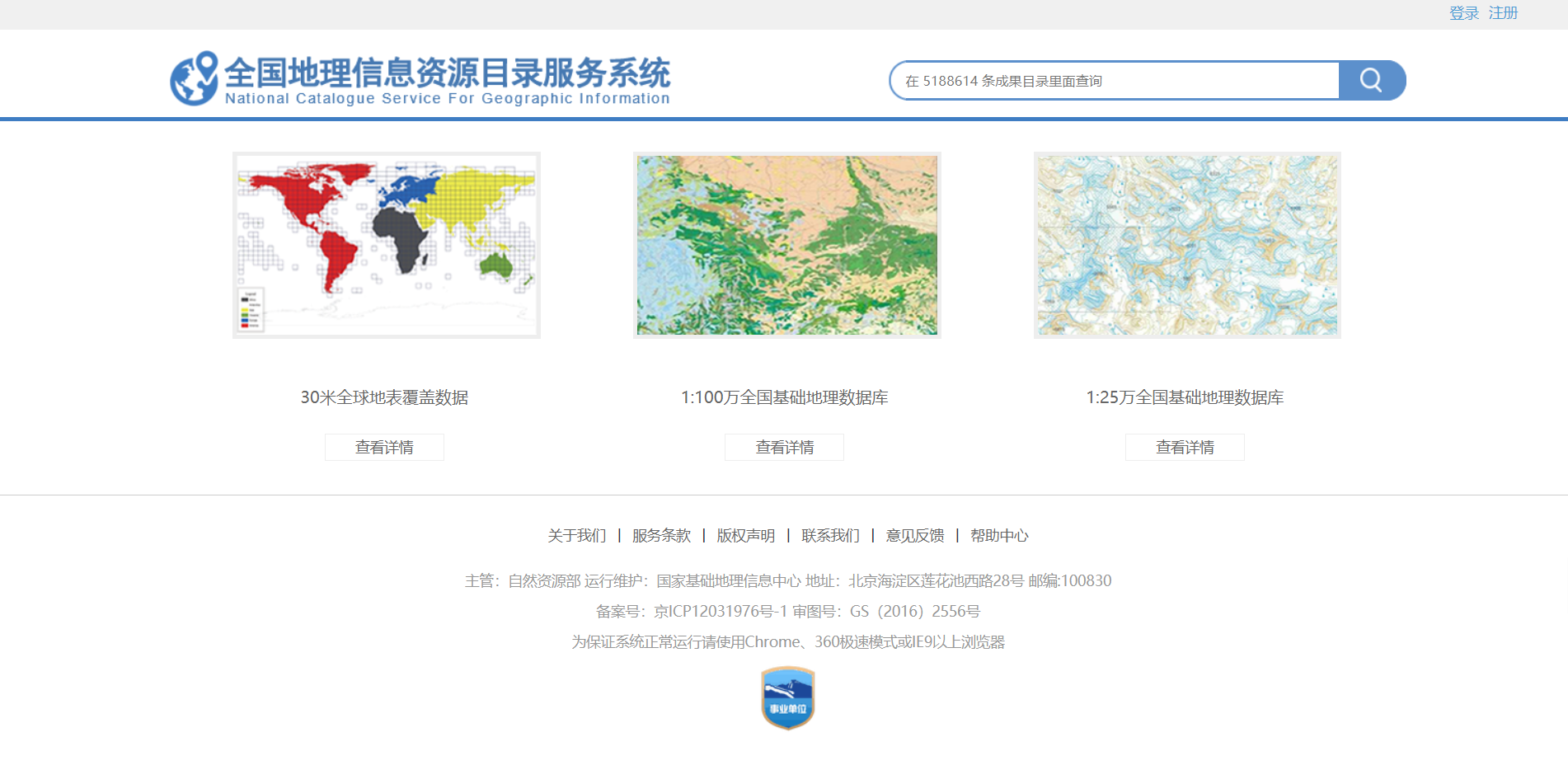Open 意见反馈 feedback link
1568x770 pixels.
[914, 536]
